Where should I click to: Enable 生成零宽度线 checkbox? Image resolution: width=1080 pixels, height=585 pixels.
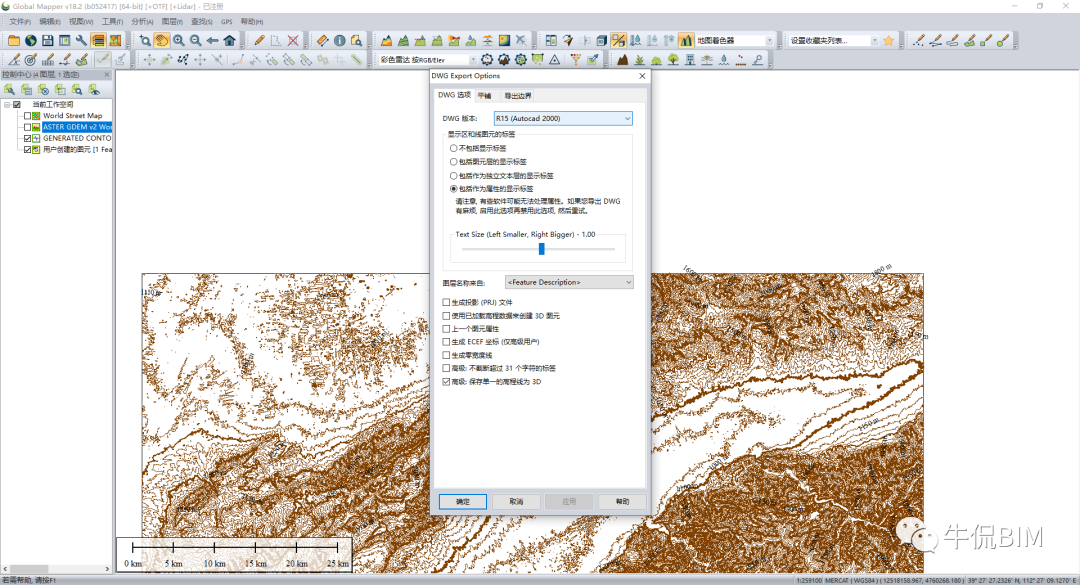[446, 355]
